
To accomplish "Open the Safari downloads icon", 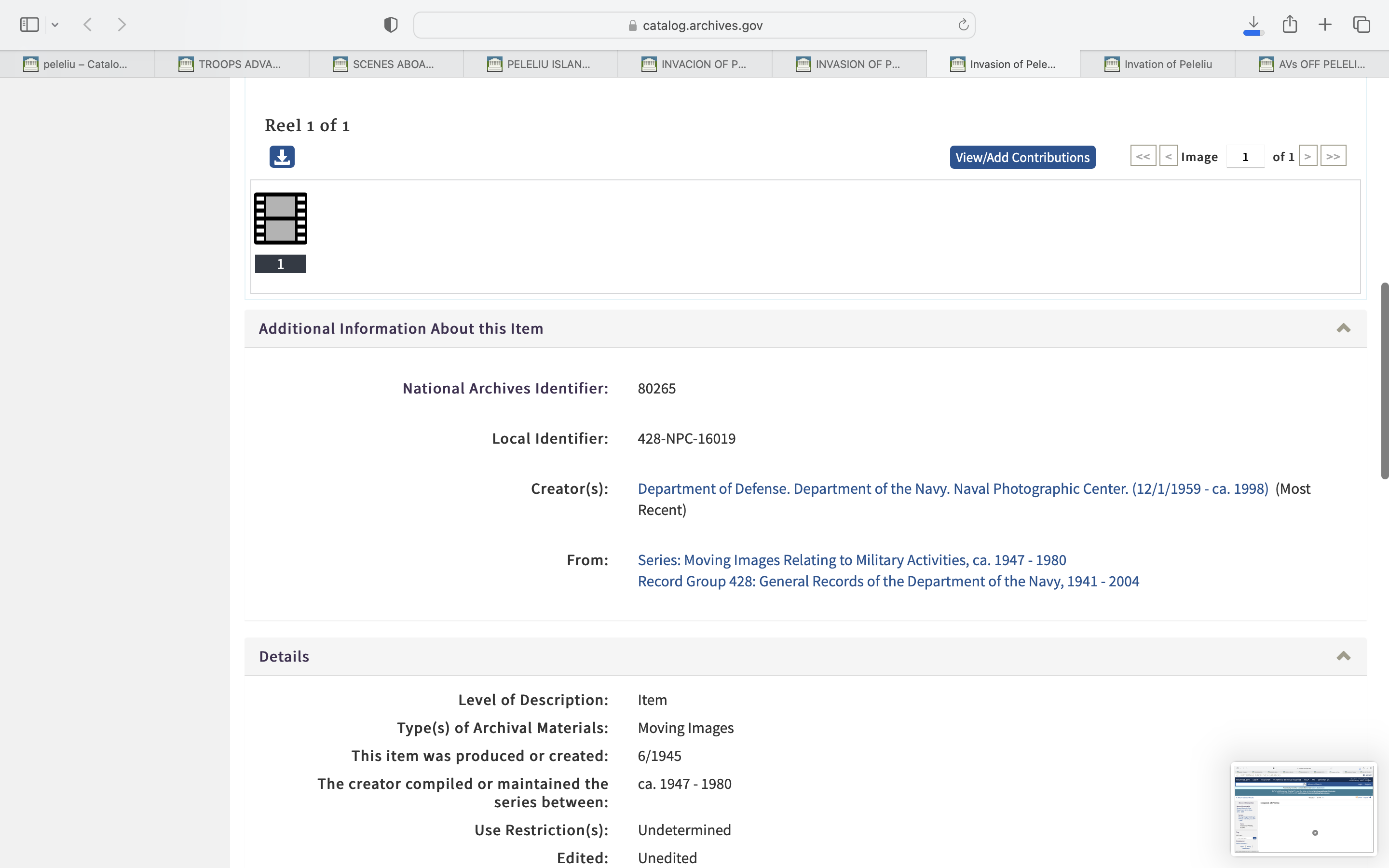I will point(1253,25).
